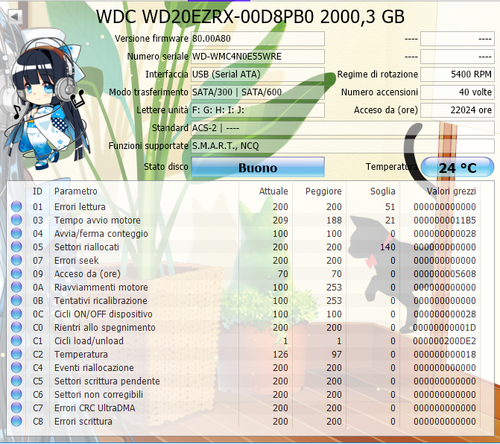Click the Lettere unità field
The width and height of the screenshot is (500, 444).
tap(258, 110)
